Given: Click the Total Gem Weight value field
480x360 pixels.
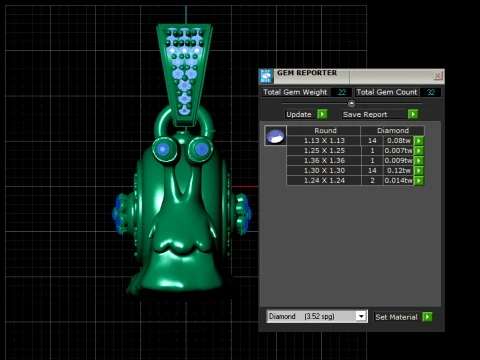Looking at the screenshot, I should coord(342,92).
